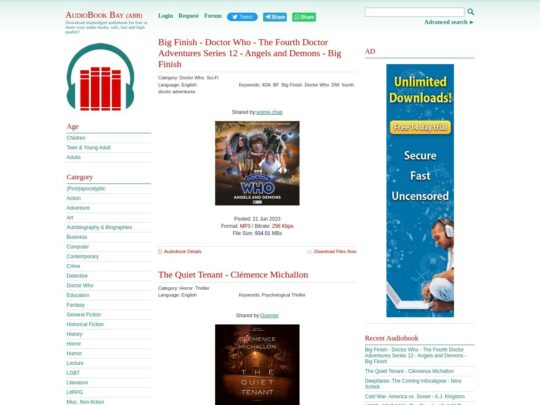Click the Download Files Now icon
Image resolution: width=540 pixels, height=405 pixels.
coord(310,252)
